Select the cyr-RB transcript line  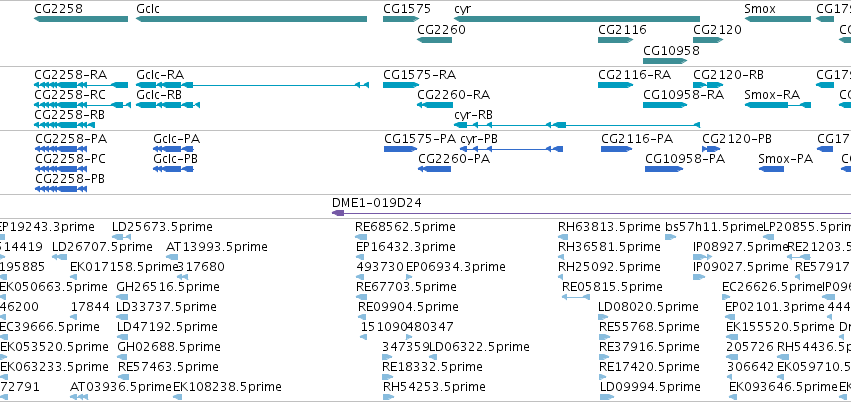click(x=577, y=125)
